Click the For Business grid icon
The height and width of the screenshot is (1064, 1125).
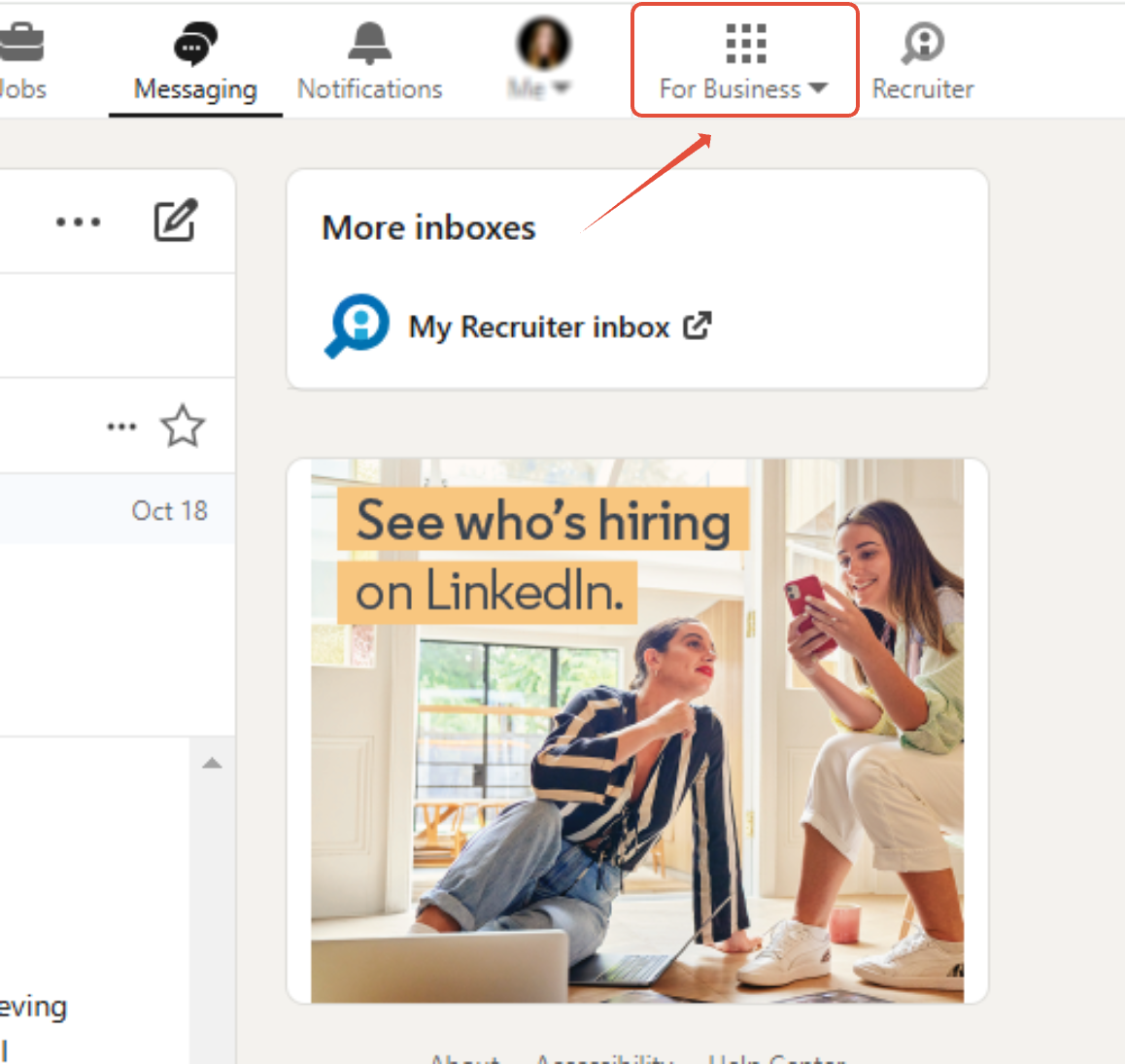[745, 43]
